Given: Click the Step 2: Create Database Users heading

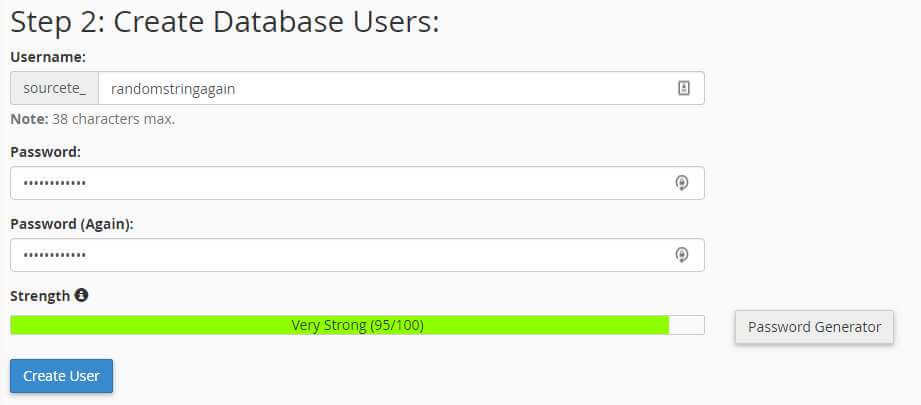Looking at the screenshot, I should pyautogui.click(x=225, y=22).
